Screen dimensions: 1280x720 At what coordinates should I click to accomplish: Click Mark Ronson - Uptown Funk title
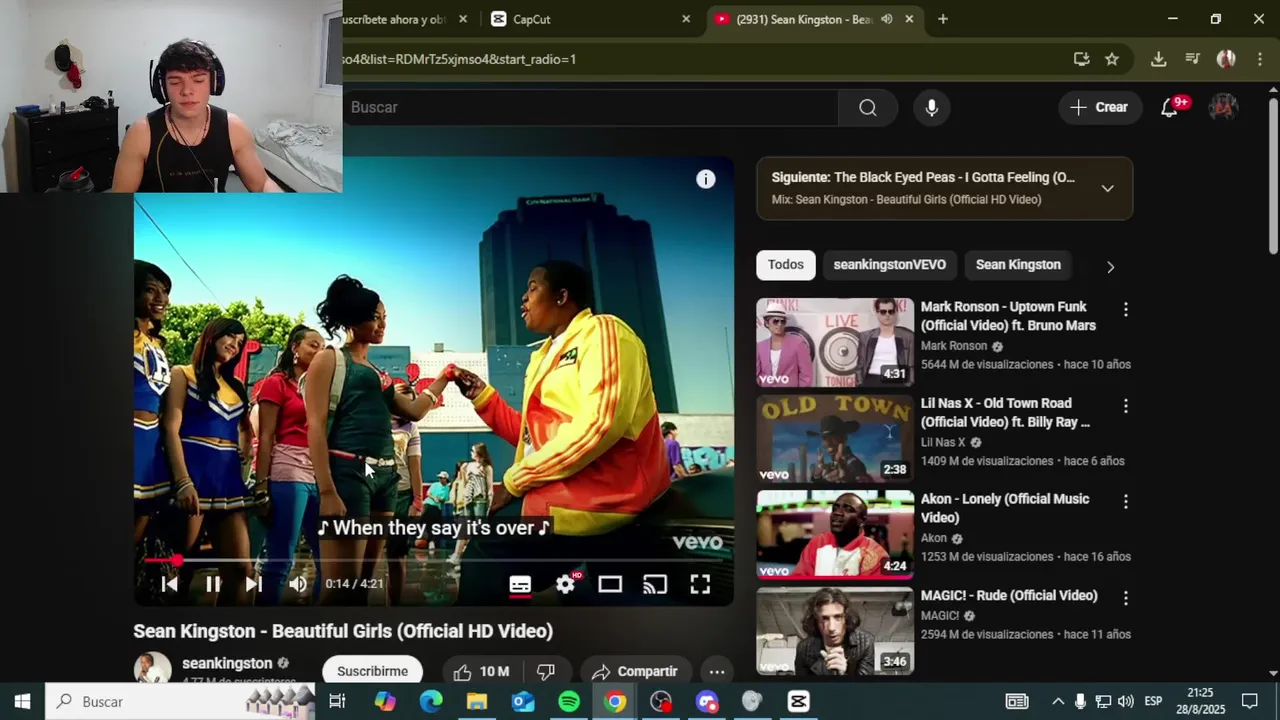click(1008, 316)
